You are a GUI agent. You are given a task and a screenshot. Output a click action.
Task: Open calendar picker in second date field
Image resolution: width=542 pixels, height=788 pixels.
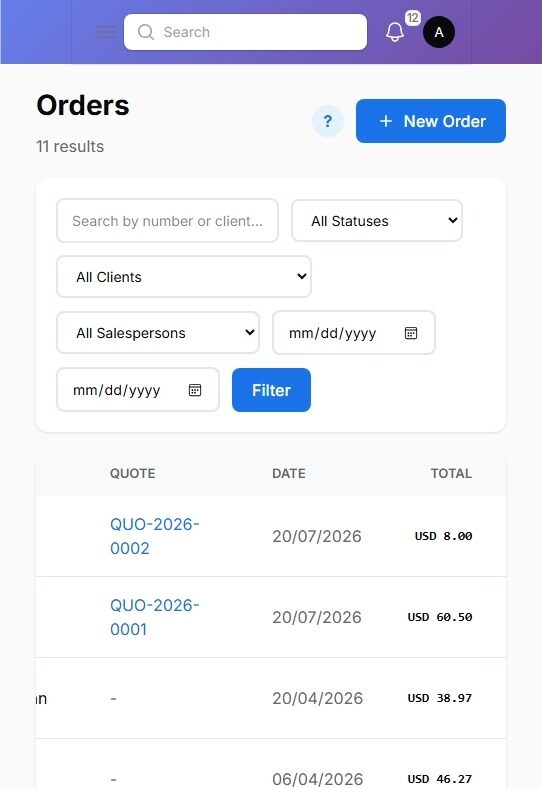click(195, 390)
